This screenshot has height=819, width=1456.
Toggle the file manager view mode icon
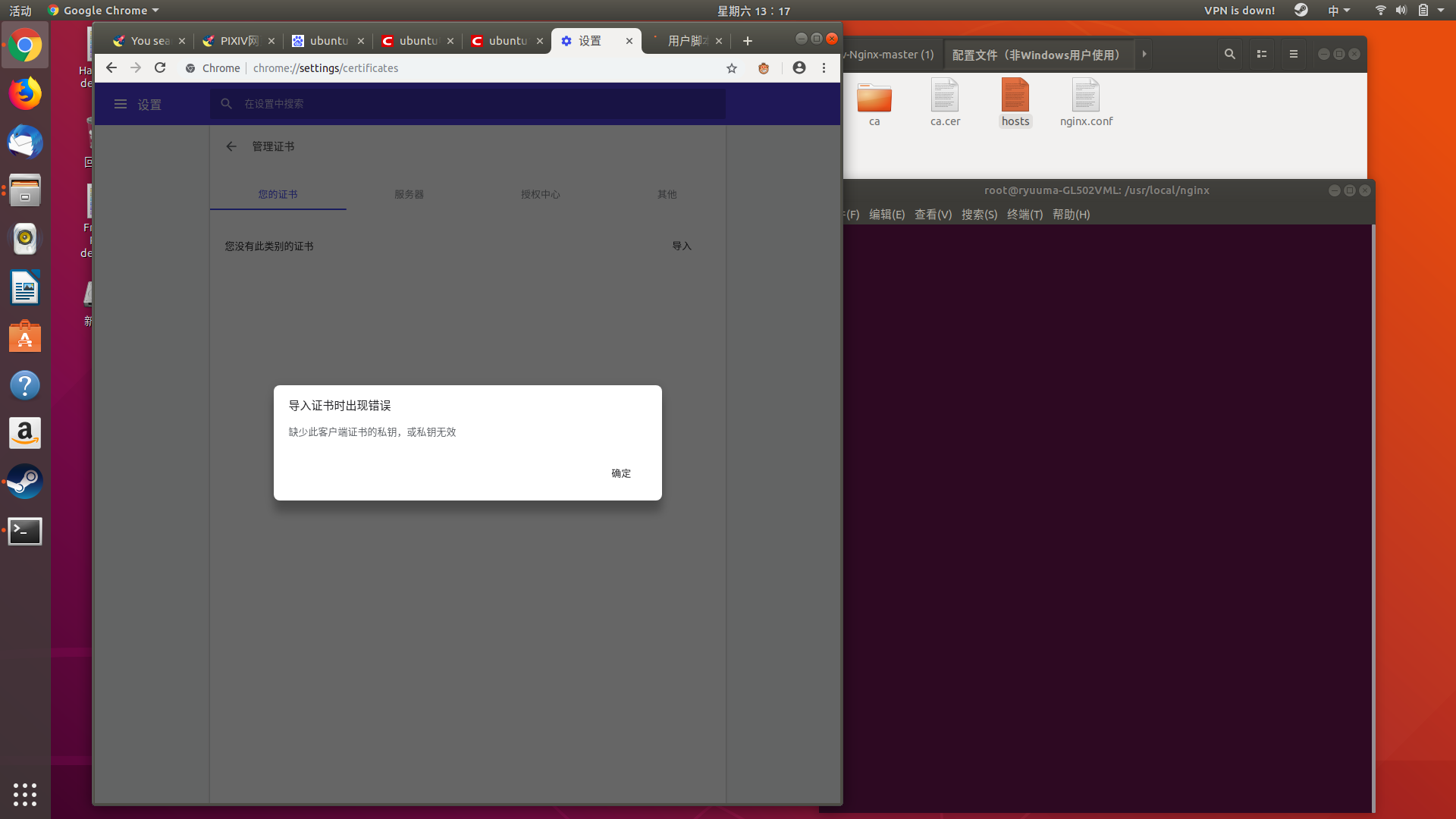1262,55
